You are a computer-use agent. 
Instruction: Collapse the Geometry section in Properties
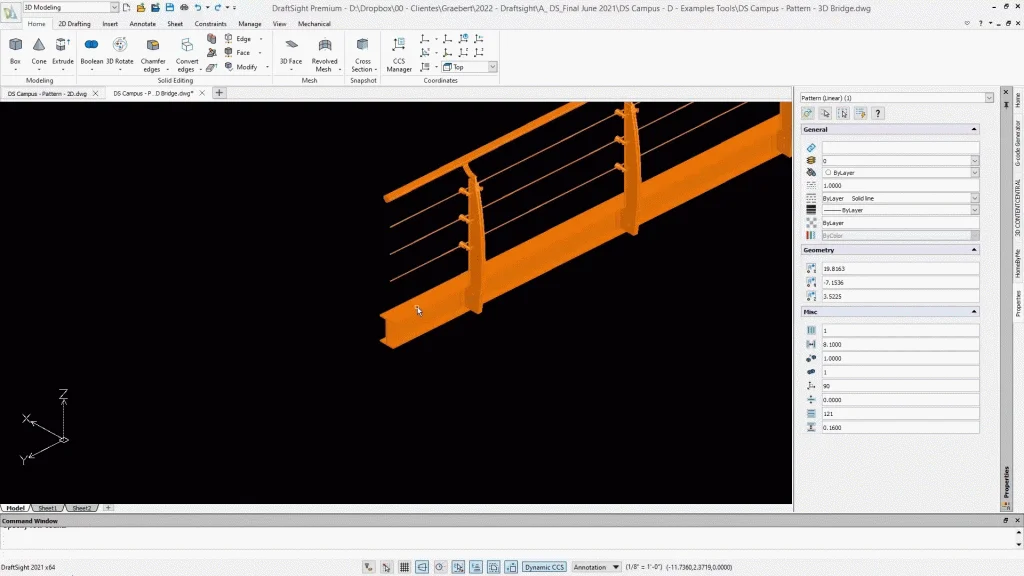pos(973,250)
